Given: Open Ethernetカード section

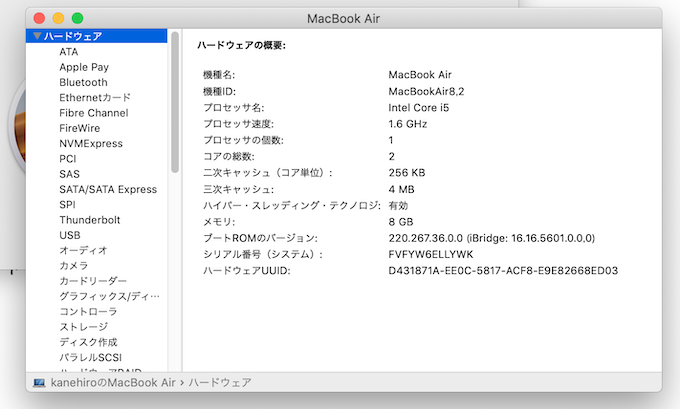Looking at the screenshot, I should [95, 97].
